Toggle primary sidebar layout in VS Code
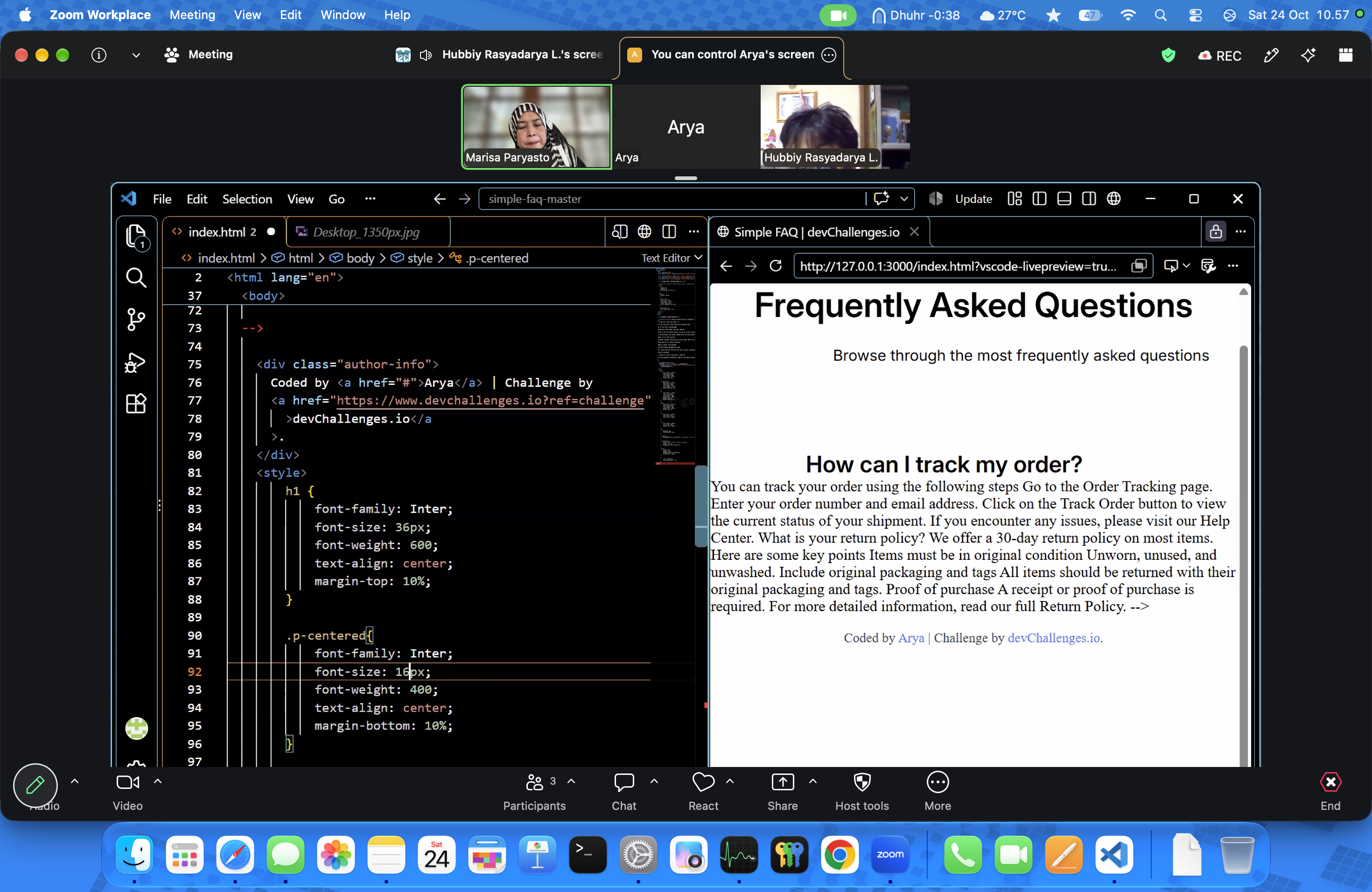Viewport: 1372px width, 892px height. [1039, 199]
